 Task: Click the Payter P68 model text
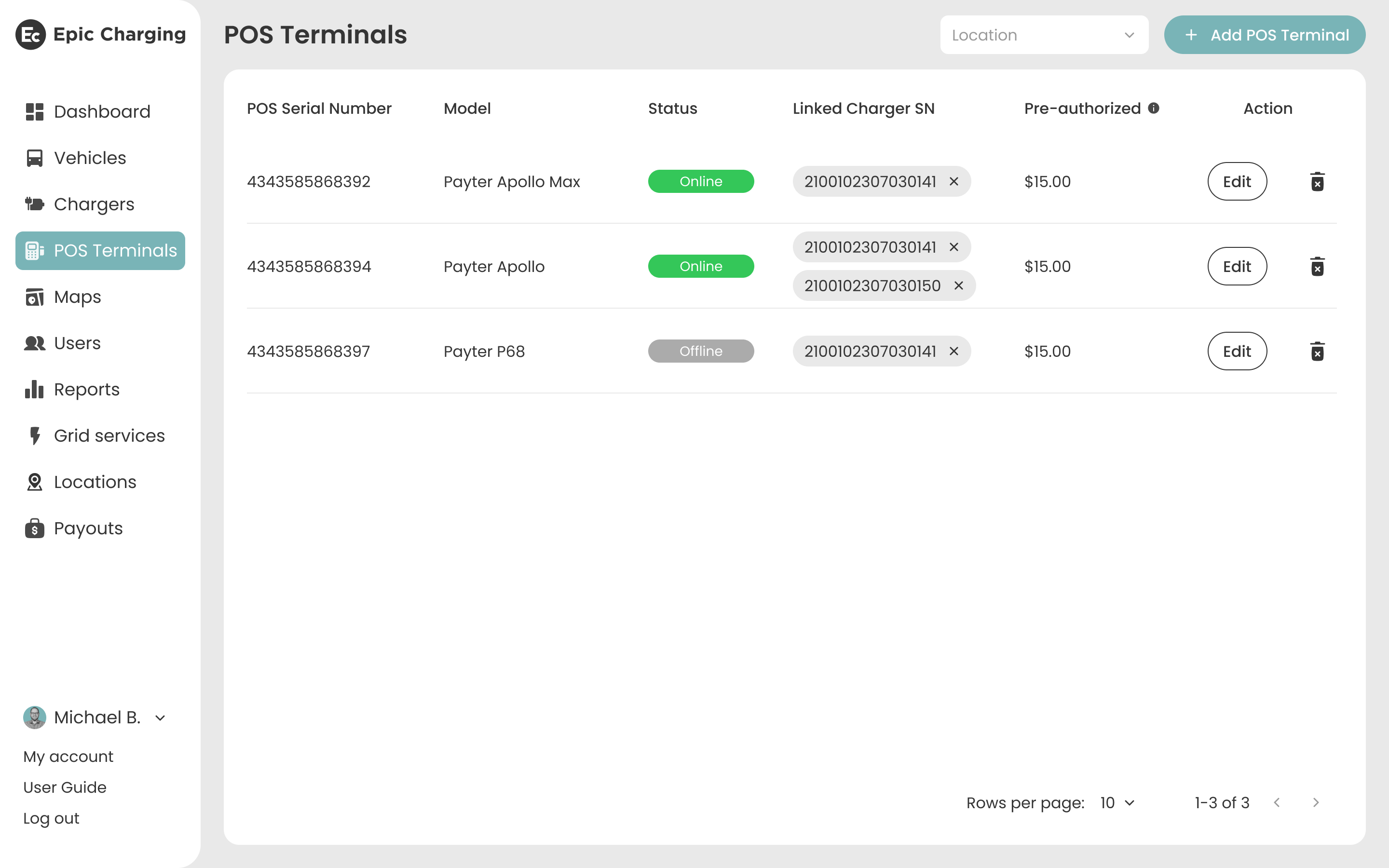(484, 352)
